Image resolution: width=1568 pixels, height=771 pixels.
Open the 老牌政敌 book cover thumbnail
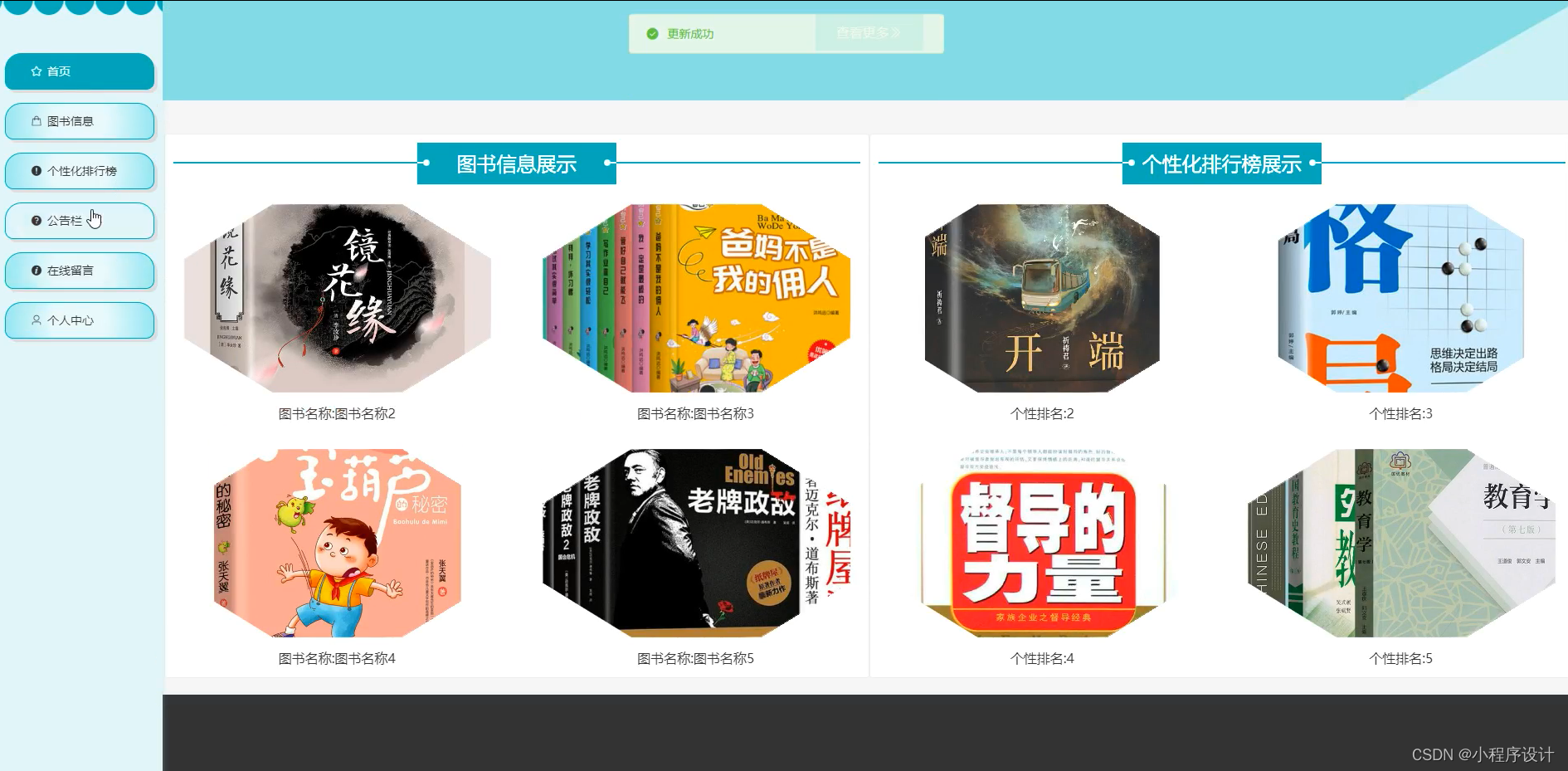[696, 543]
